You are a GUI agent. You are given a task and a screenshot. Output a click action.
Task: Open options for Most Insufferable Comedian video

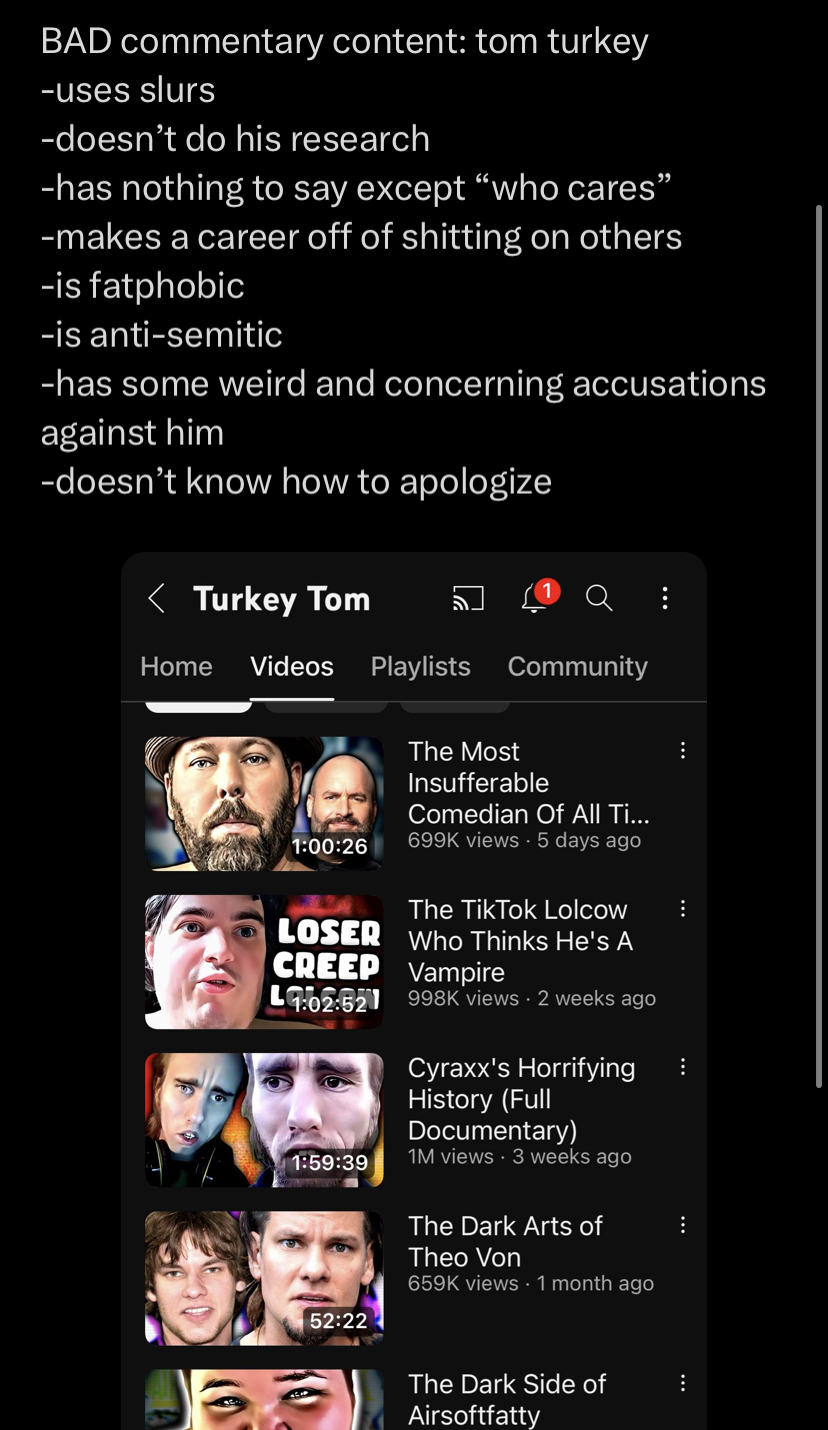click(683, 751)
